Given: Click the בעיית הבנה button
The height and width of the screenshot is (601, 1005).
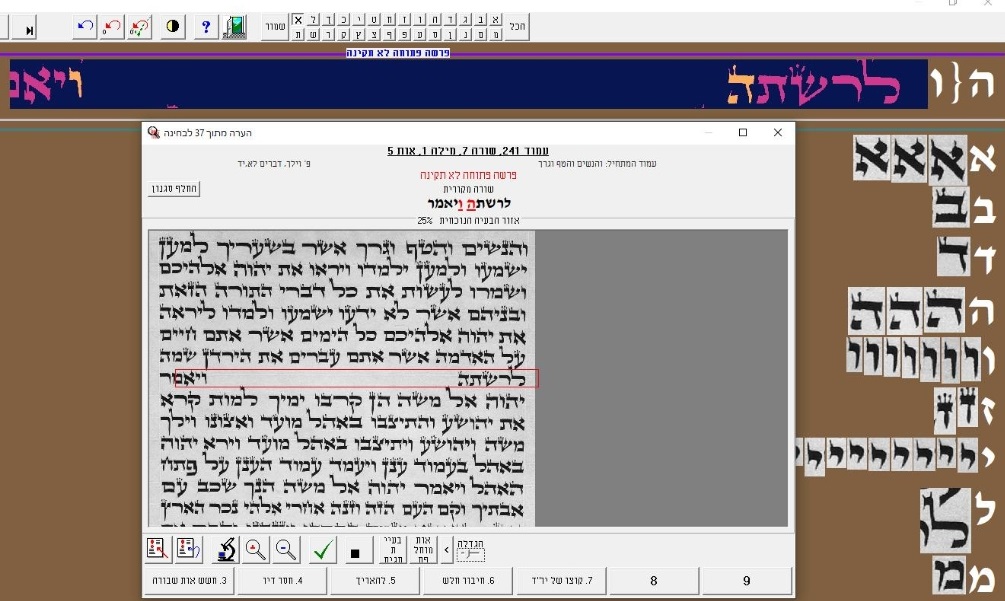Looking at the screenshot, I should tap(393, 548).
